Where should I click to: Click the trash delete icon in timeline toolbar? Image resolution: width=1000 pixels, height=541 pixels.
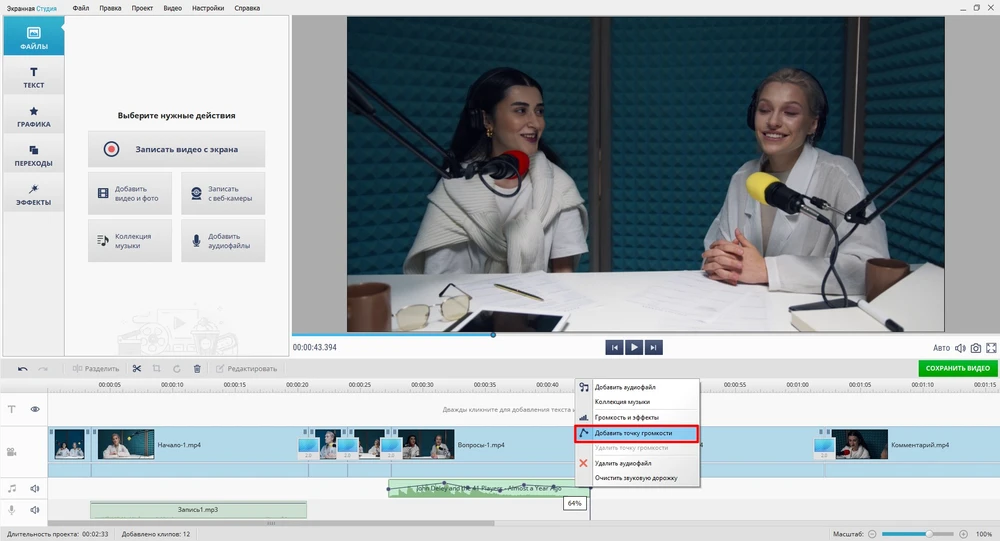coord(197,368)
